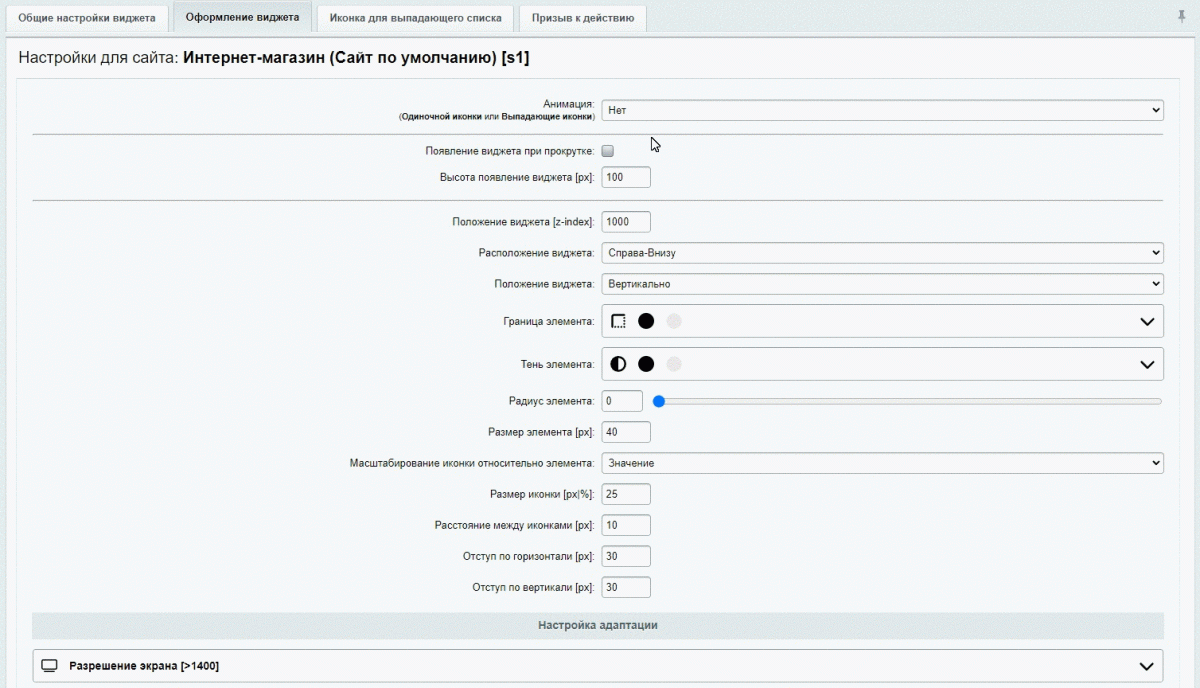
Task: Click the half-circle shadow icon in Тень элемента
Action: [618, 364]
